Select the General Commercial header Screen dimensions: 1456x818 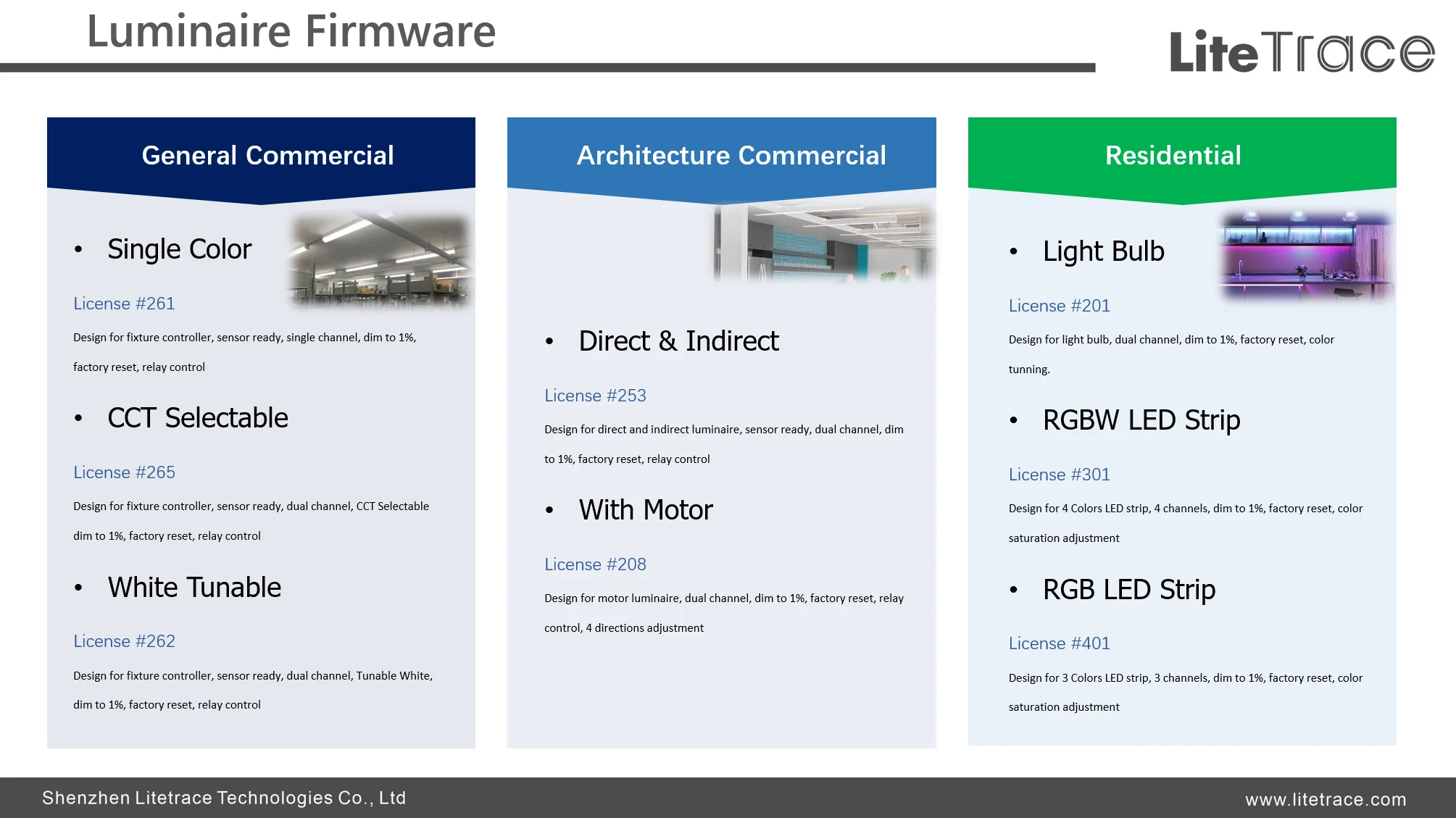point(267,155)
